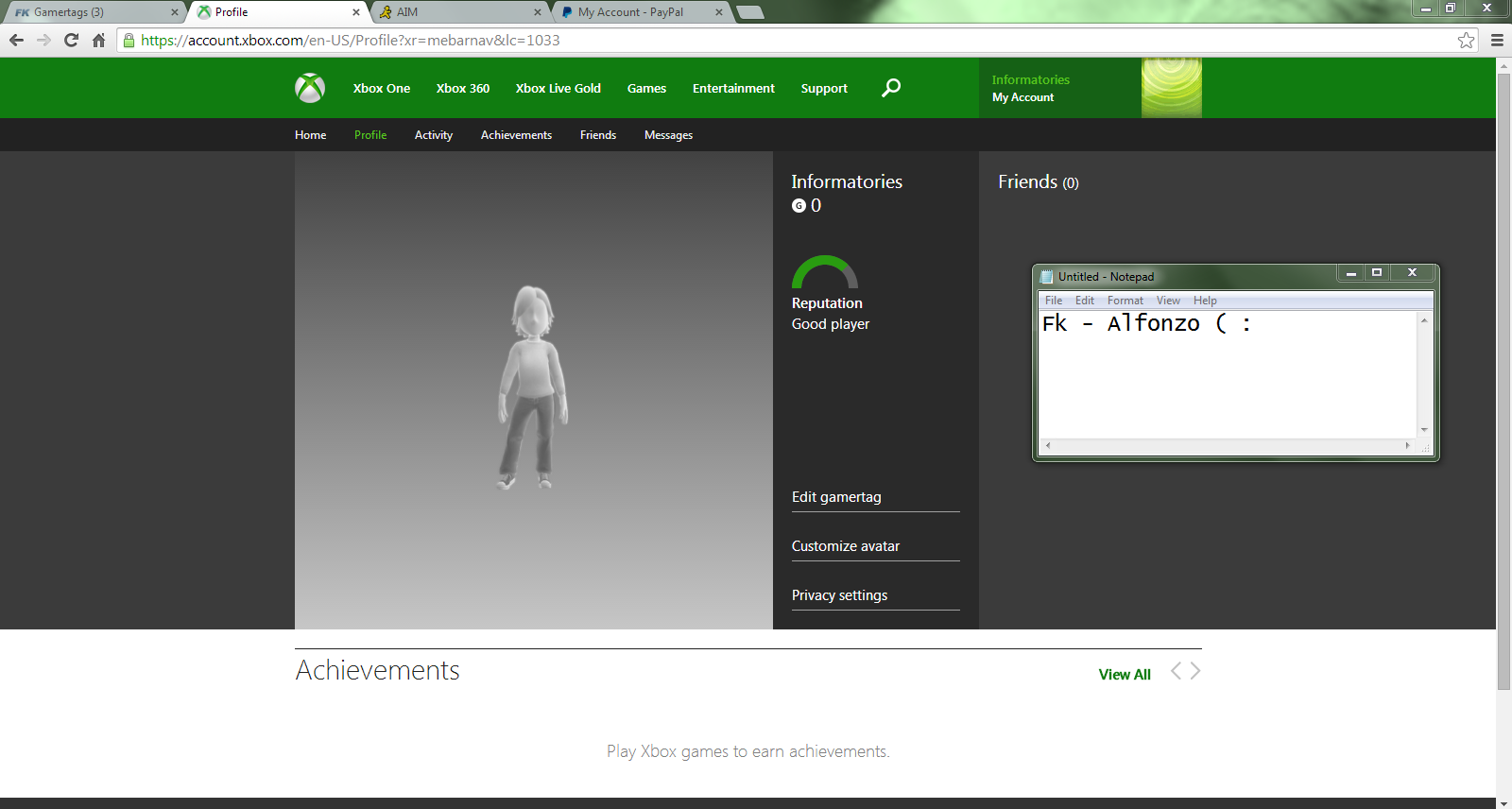Maximize the Notepad window
The image size is (1512, 809).
click(x=1377, y=273)
